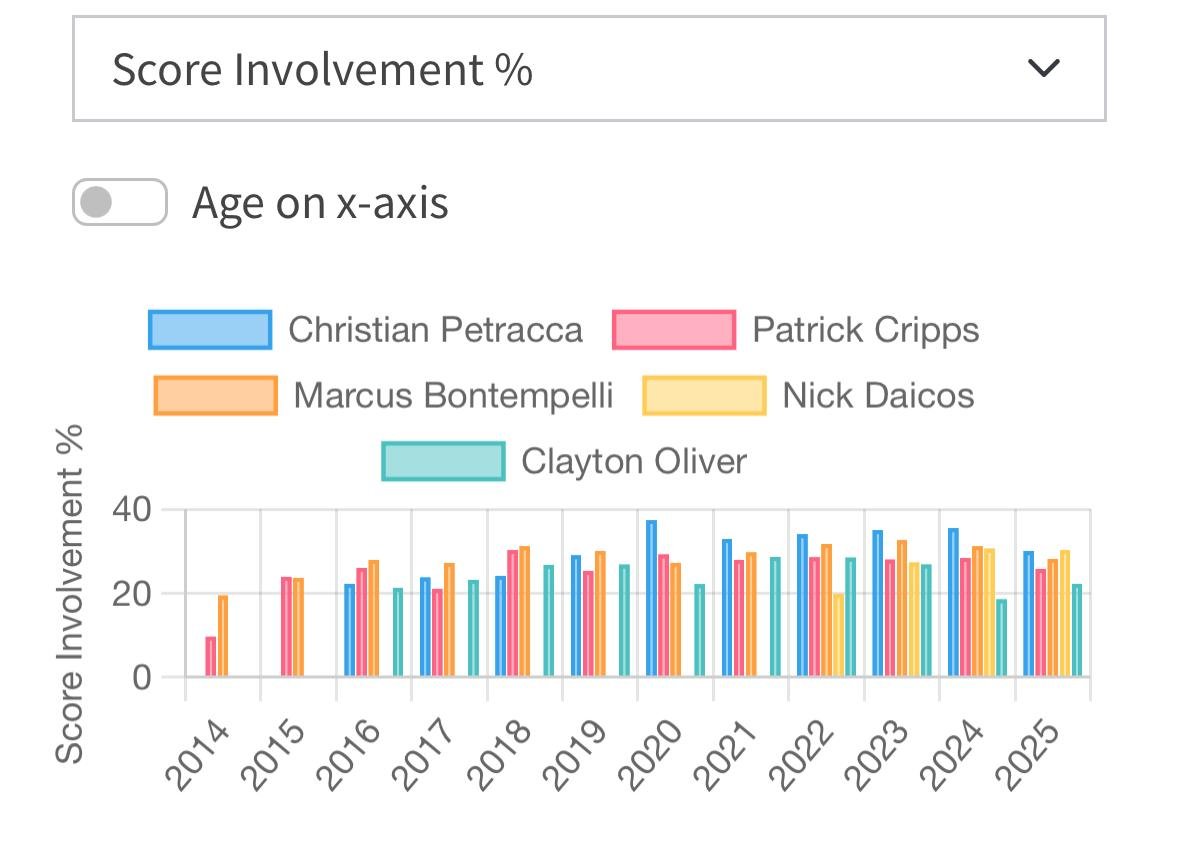This screenshot has height=855, width=1179.
Task: Toggle the Clayton Oliver legend label
Action: (634, 461)
